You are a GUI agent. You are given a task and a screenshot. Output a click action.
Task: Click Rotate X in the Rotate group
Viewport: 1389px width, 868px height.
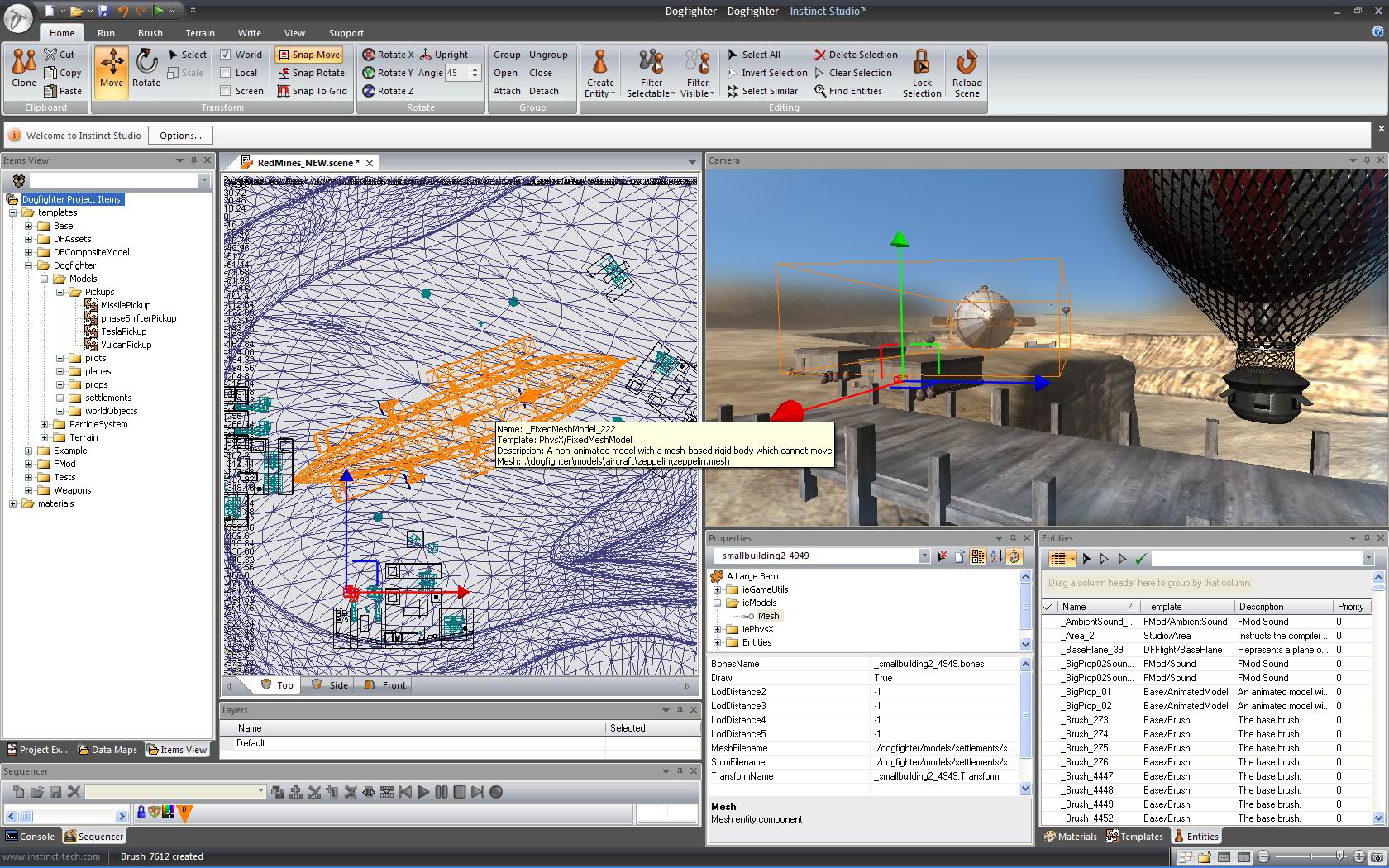(388, 55)
